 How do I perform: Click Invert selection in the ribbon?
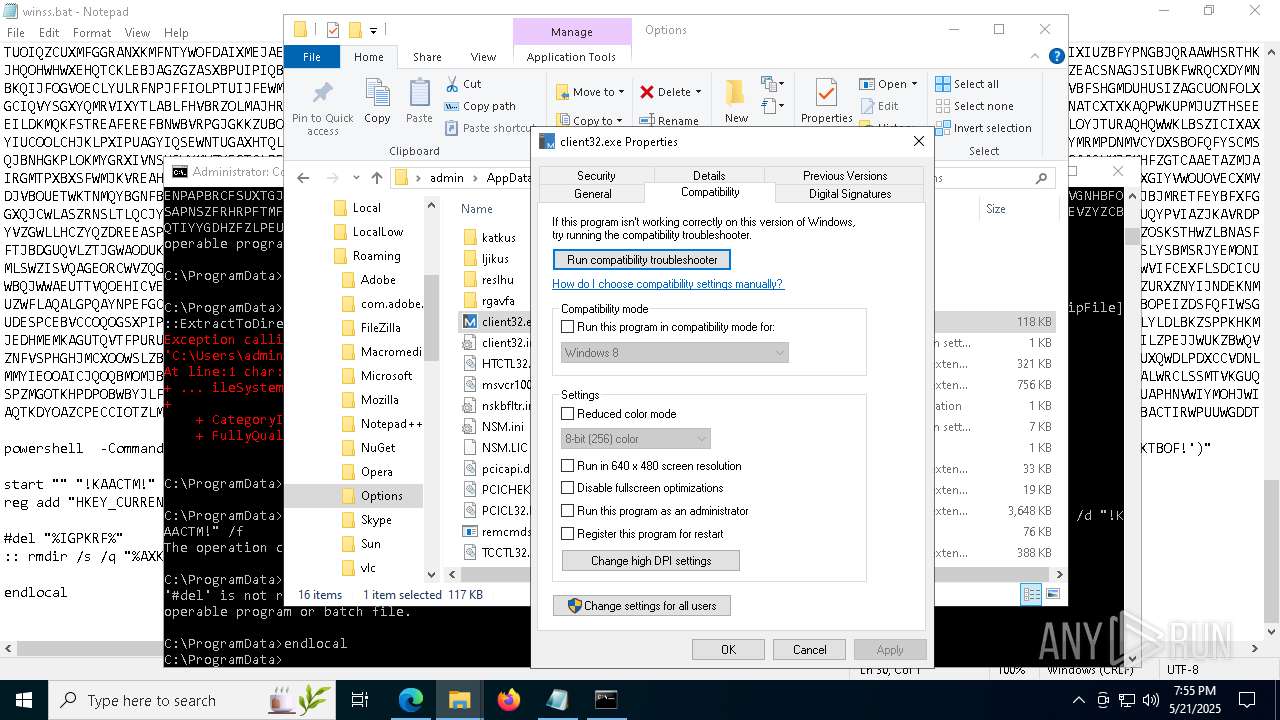click(983, 128)
